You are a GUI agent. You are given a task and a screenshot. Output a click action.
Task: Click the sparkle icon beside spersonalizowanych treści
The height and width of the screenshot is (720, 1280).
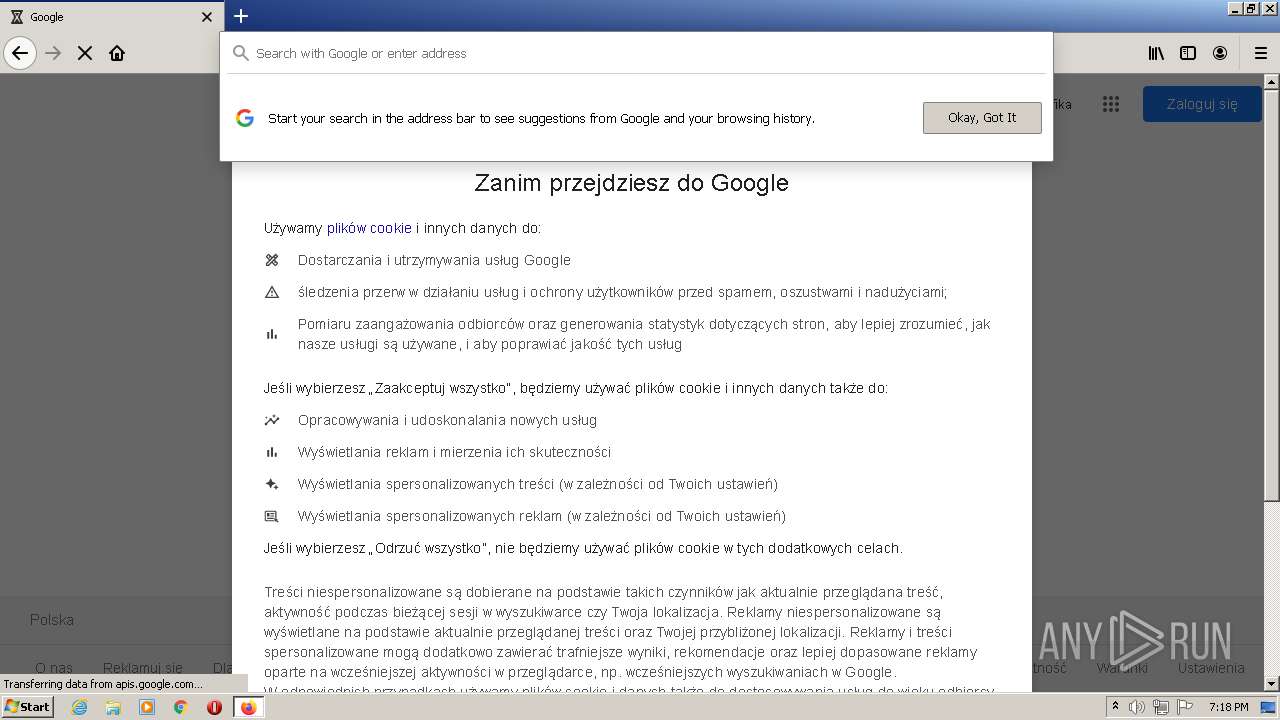click(x=272, y=484)
